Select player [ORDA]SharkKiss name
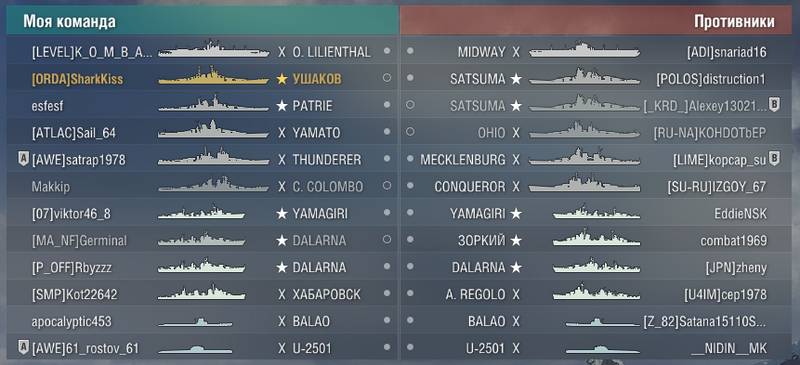The width and height of the screenshot is (800, 365). pos(77,79)
